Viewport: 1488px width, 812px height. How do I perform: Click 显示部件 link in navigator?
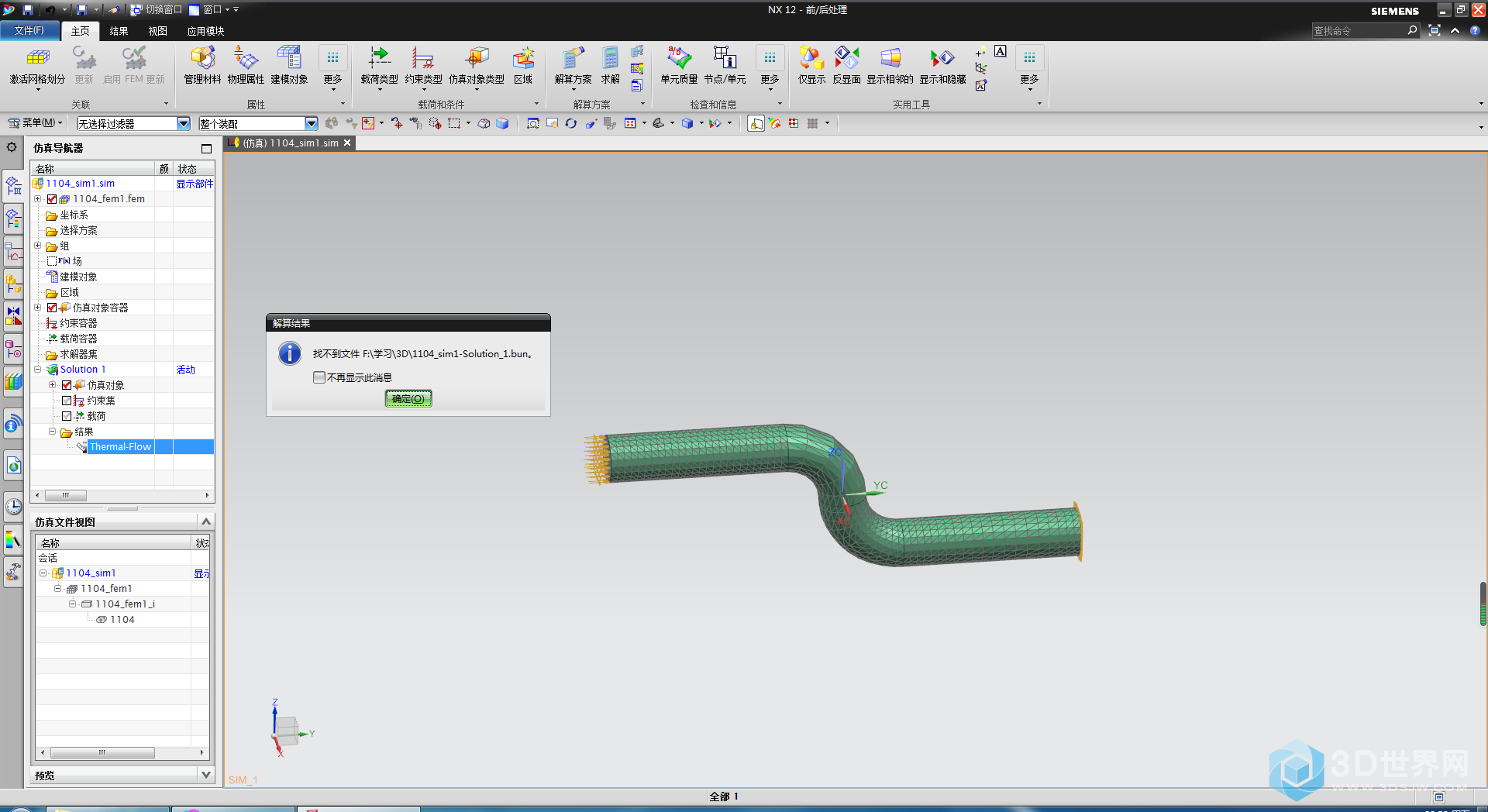[x=195, y=184]
